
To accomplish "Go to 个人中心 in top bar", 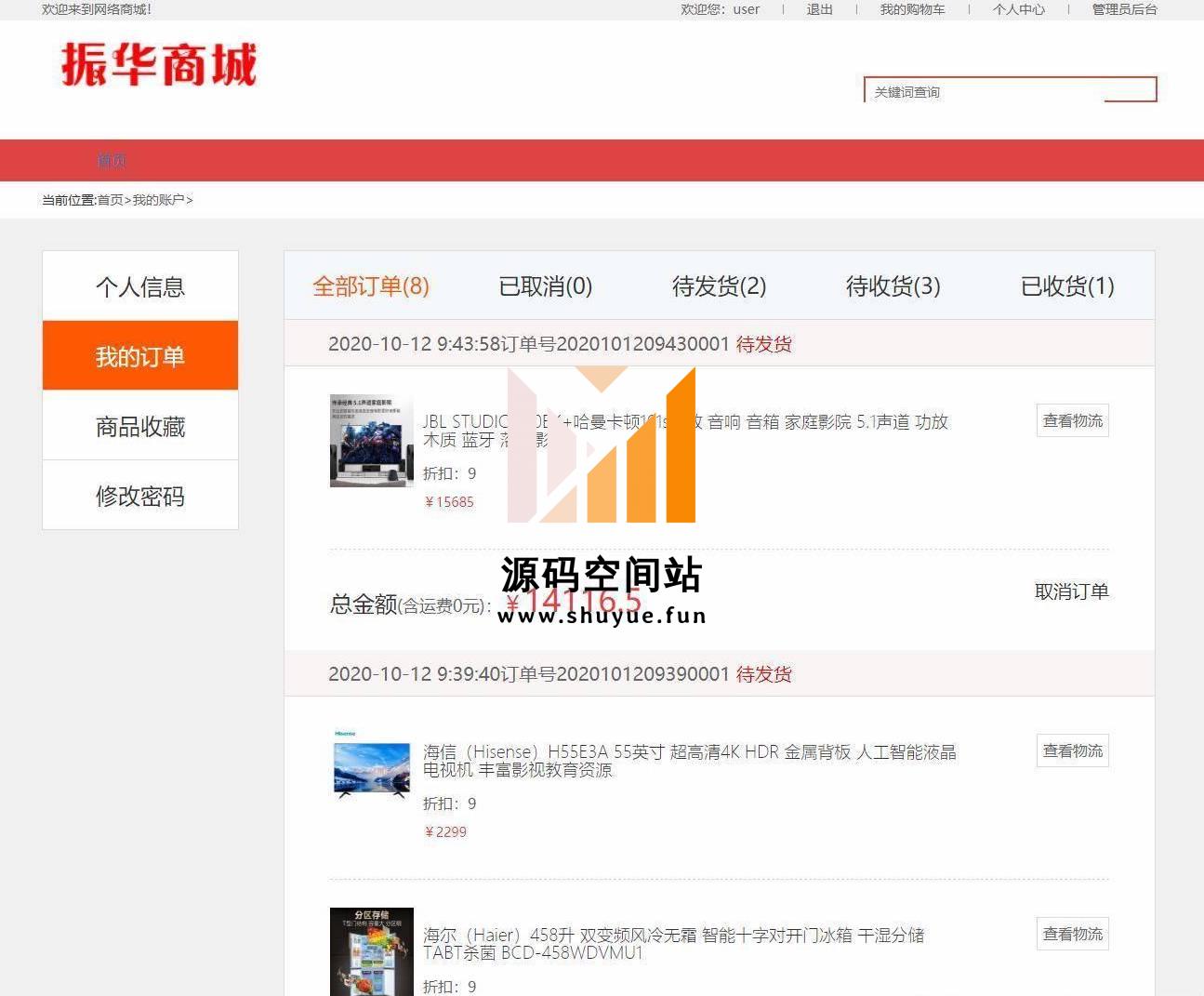I will [x=1019, y=9].
